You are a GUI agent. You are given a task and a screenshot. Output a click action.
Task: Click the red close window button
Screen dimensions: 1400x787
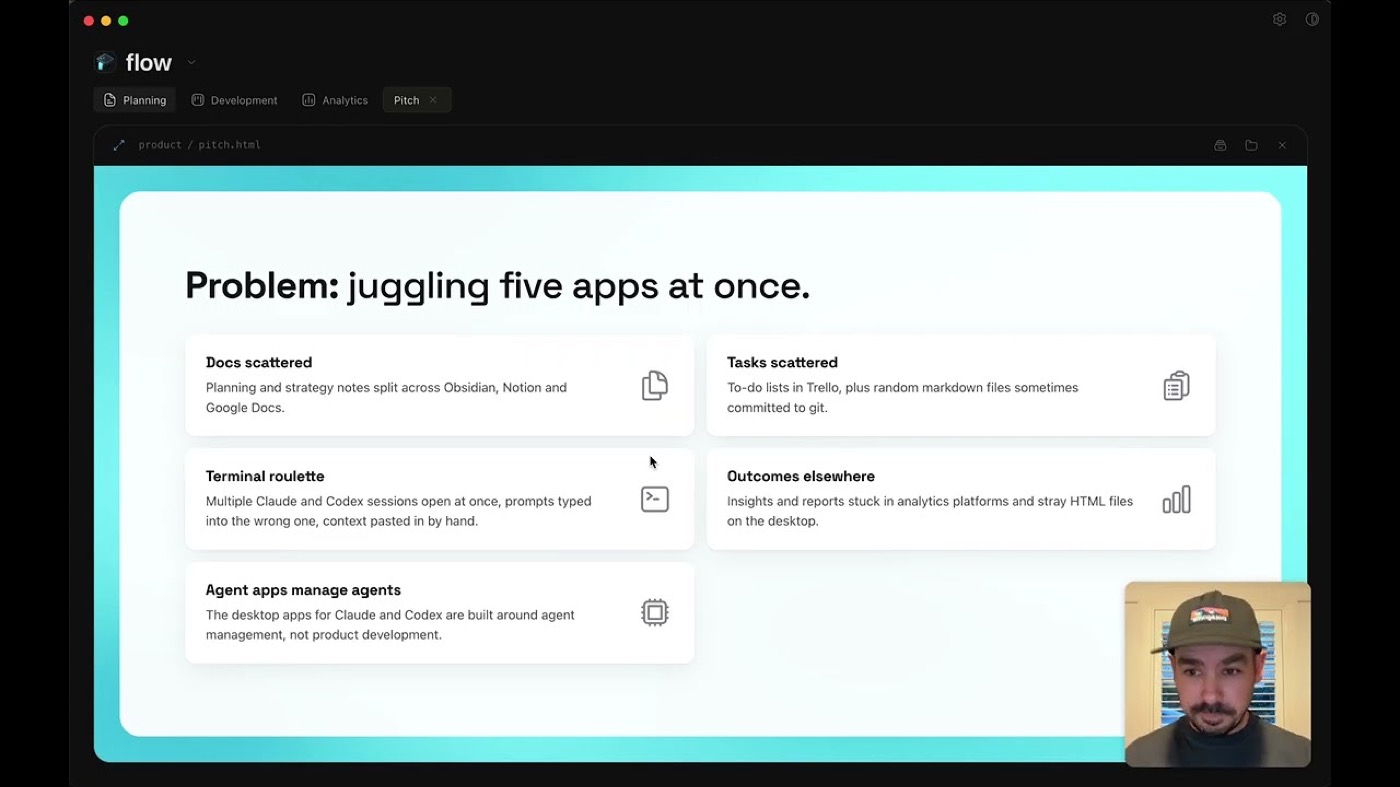pyautogui.click(x=88, y=21)
